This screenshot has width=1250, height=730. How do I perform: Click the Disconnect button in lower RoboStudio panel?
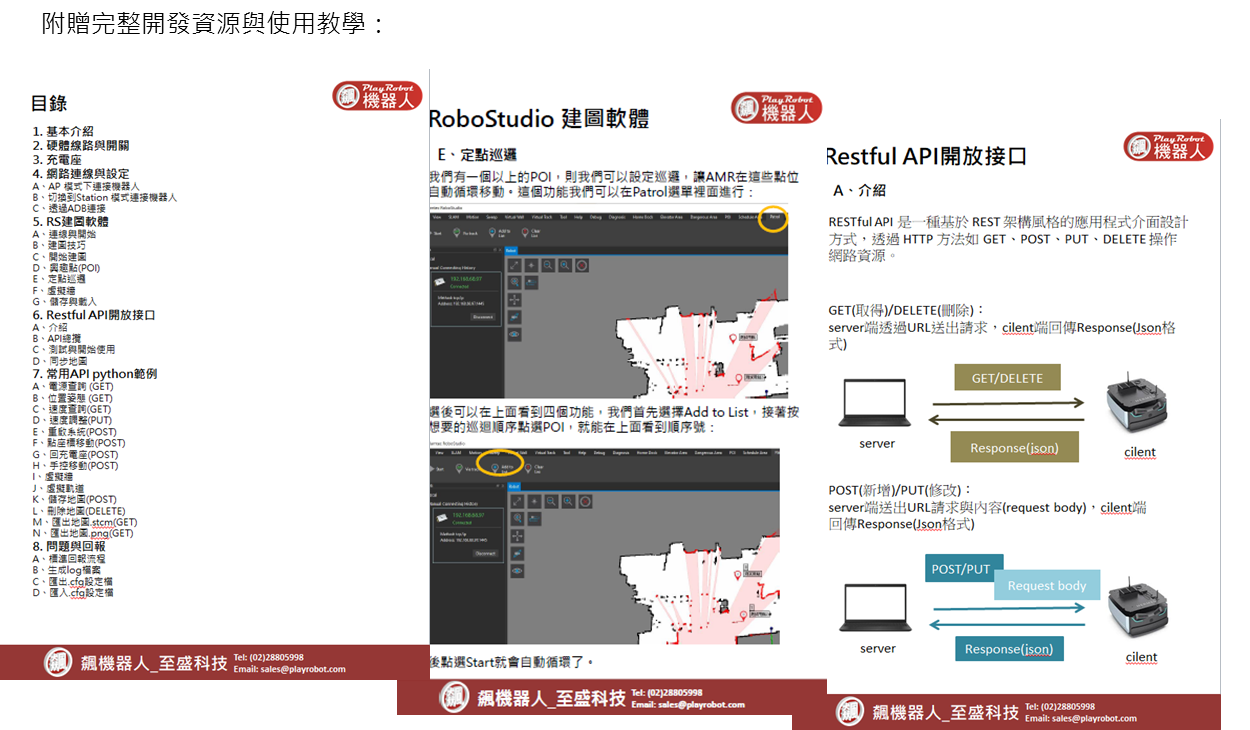point(484,552)
